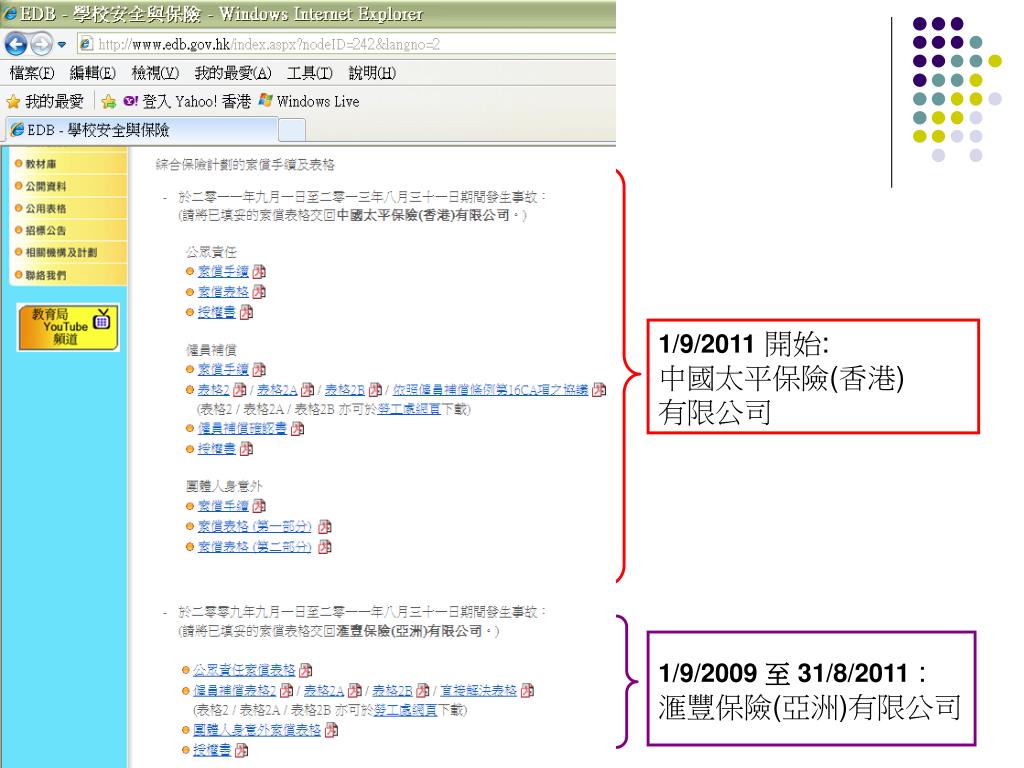Click PDF icon beside 公眾責任 授權書
This screenshot has width=1024, height=768.
[246, 313]
